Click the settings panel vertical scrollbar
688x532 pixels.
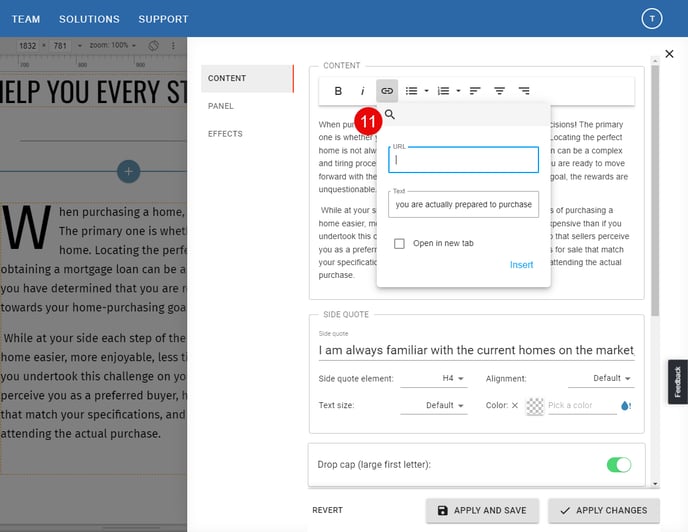click(x=655, y=191)
